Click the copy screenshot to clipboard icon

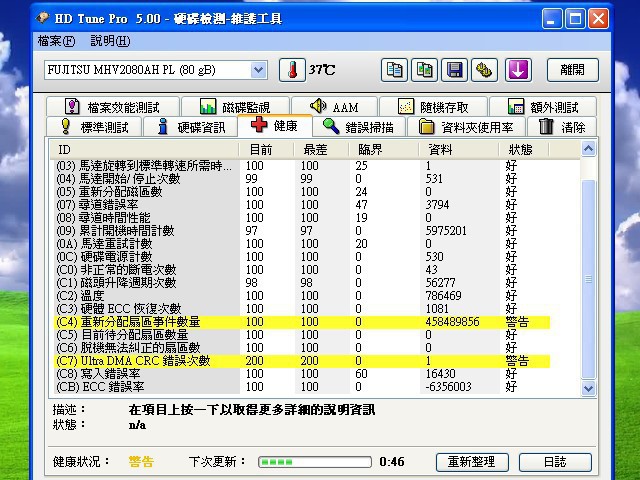coord(424,70)
